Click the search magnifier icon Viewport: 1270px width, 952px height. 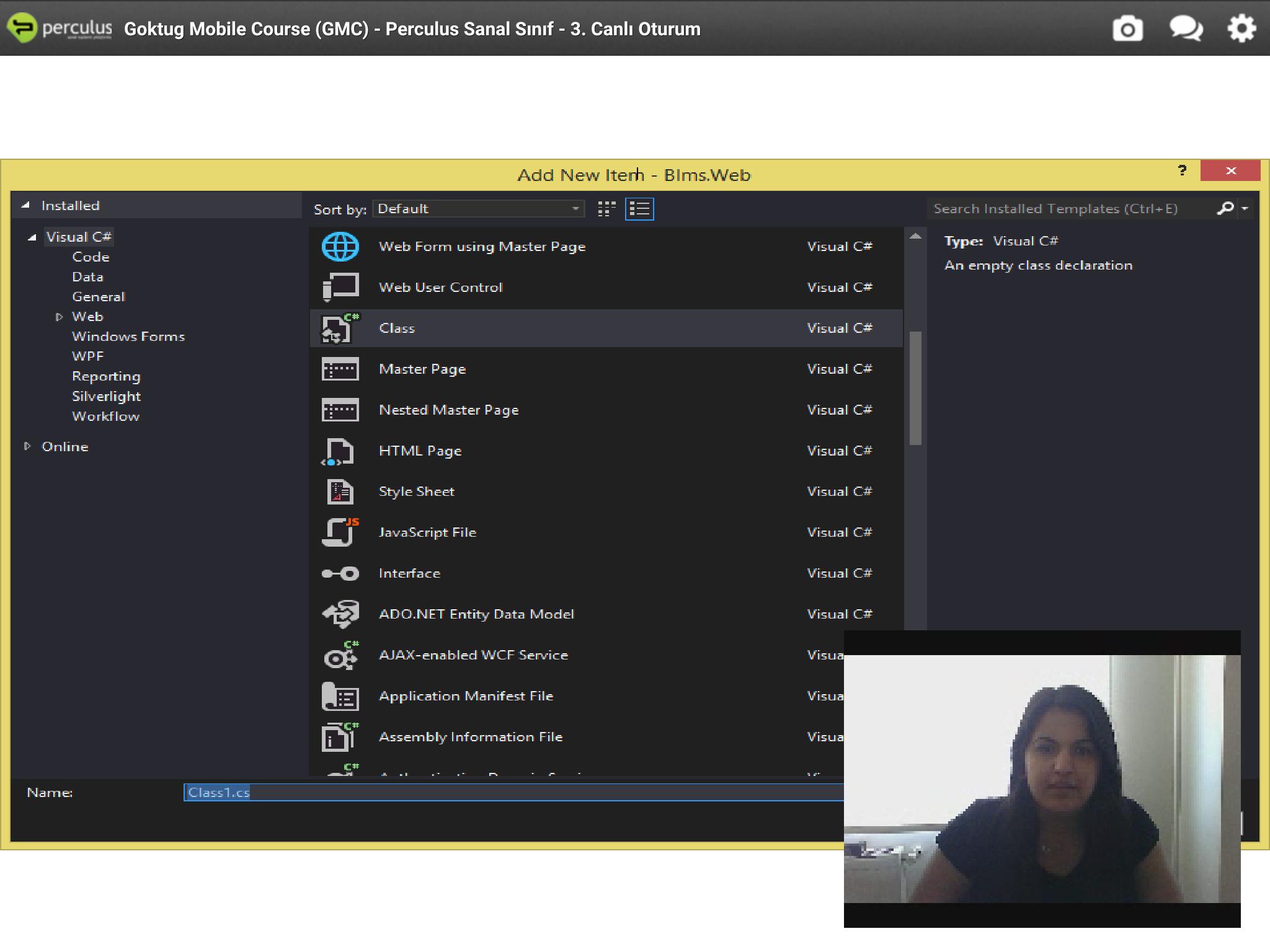click(x=1225, y=209)
